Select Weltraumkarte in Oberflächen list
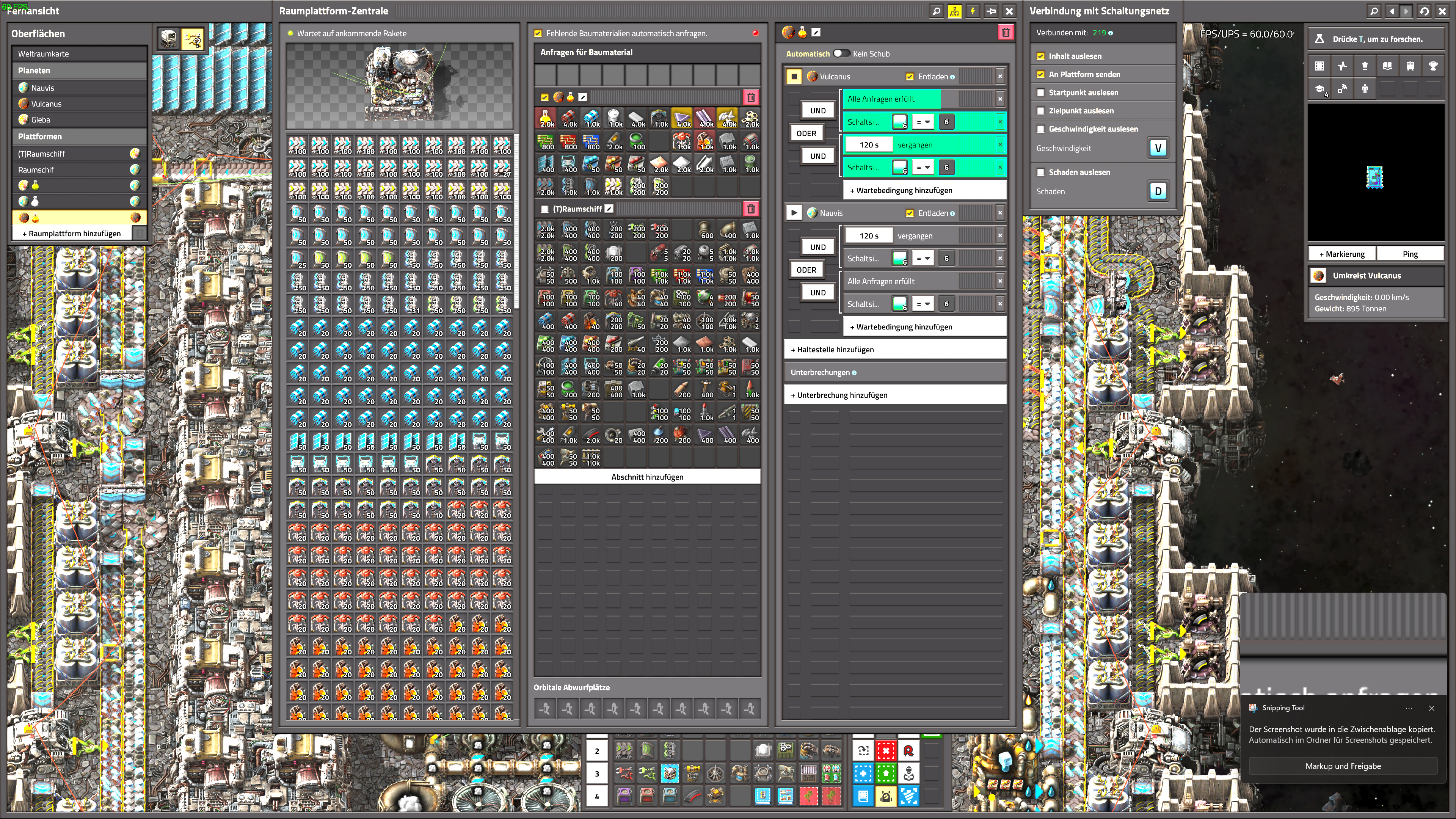 pyautogui.click(x=80, y=54)
